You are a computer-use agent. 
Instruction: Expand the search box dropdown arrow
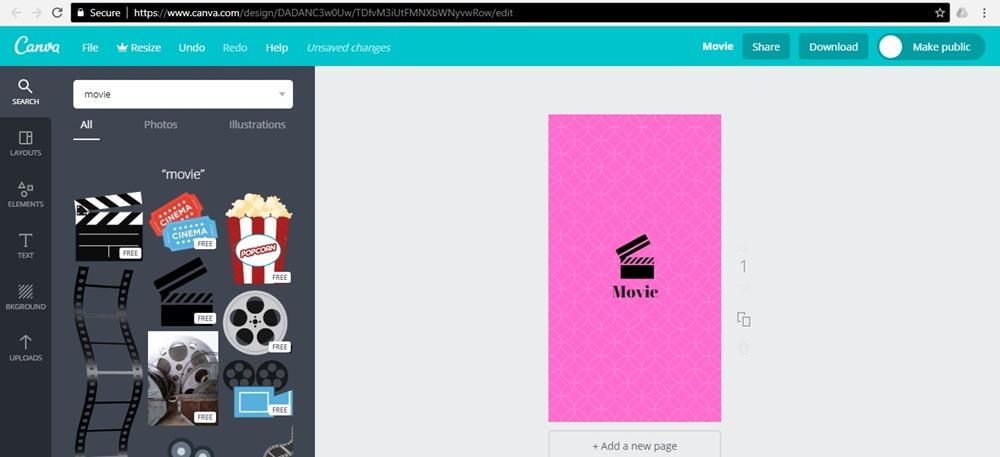[282, 94]
